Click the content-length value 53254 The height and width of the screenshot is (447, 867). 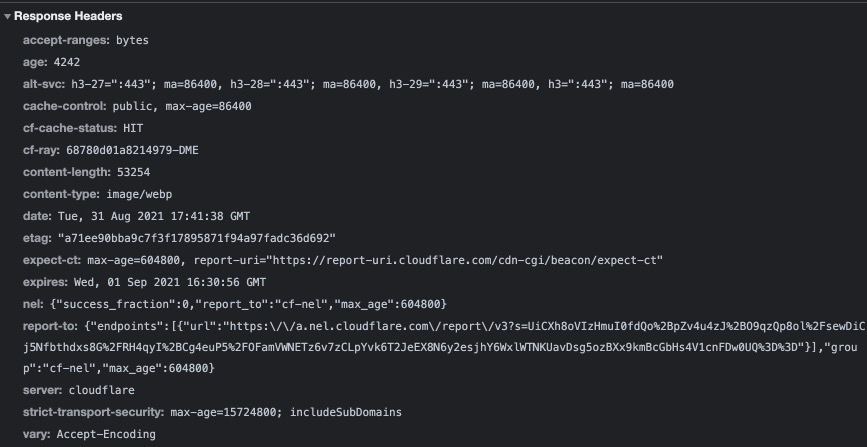(133, 172)
